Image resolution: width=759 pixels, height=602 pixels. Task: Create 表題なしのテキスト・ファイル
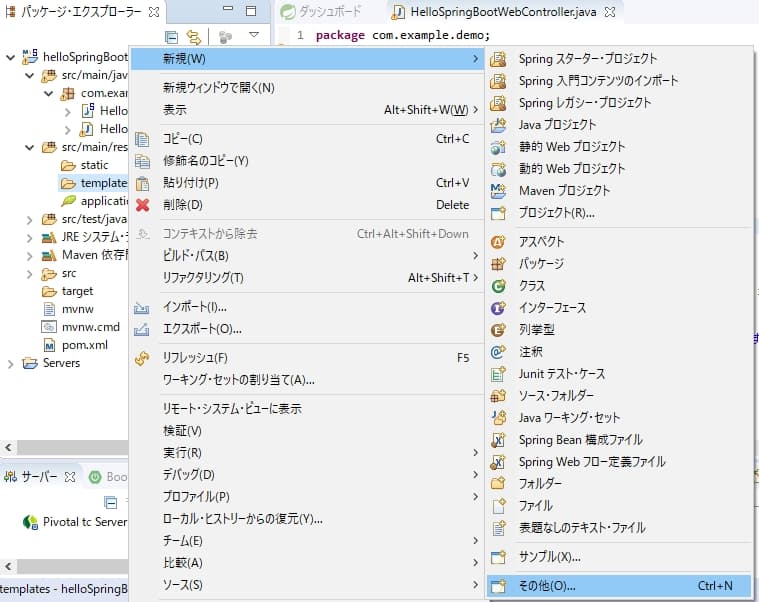pyautogui.click(x=618, y=527)
